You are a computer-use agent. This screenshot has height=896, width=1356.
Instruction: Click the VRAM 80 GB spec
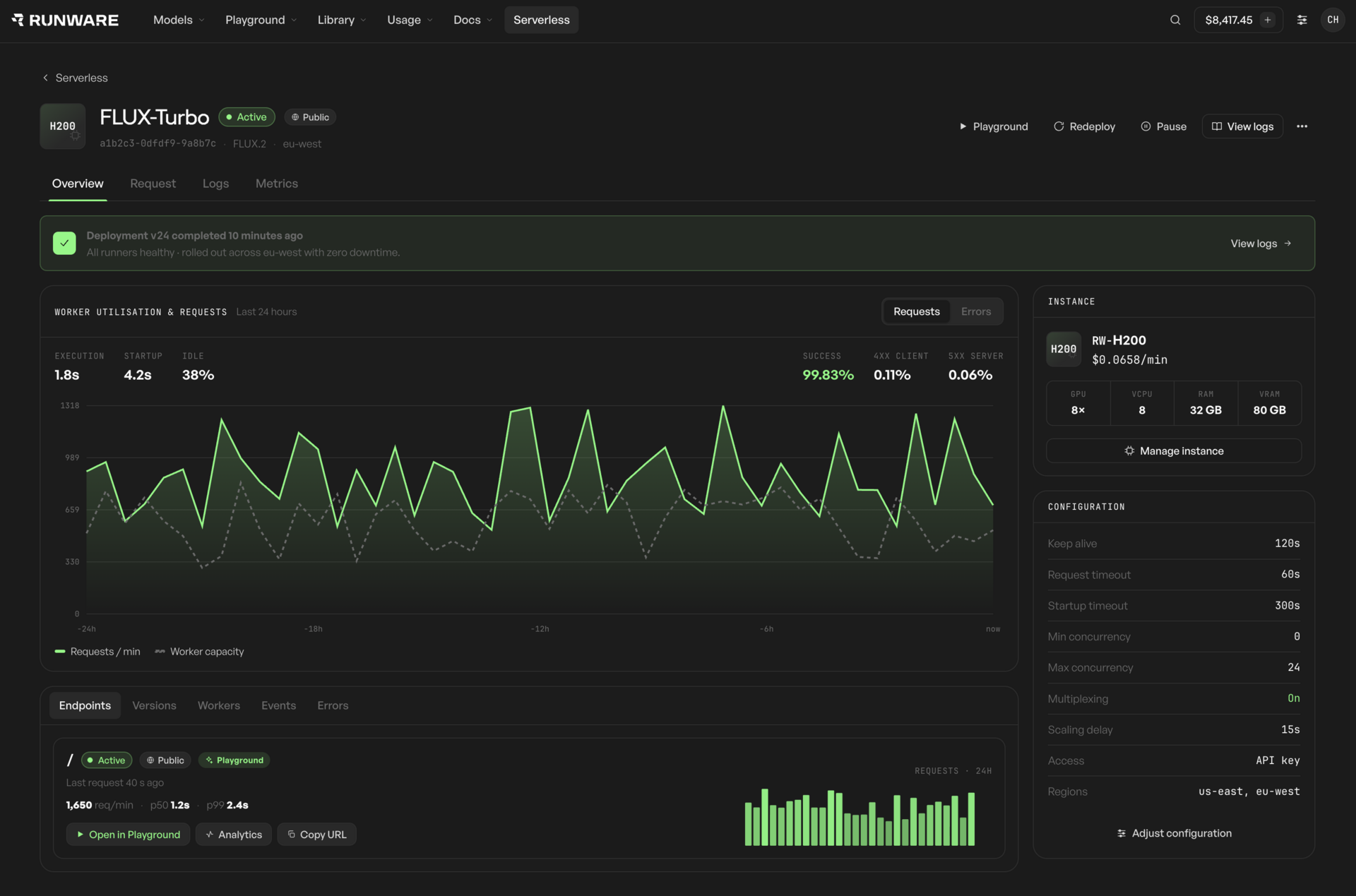click(x=1269, y=403)
